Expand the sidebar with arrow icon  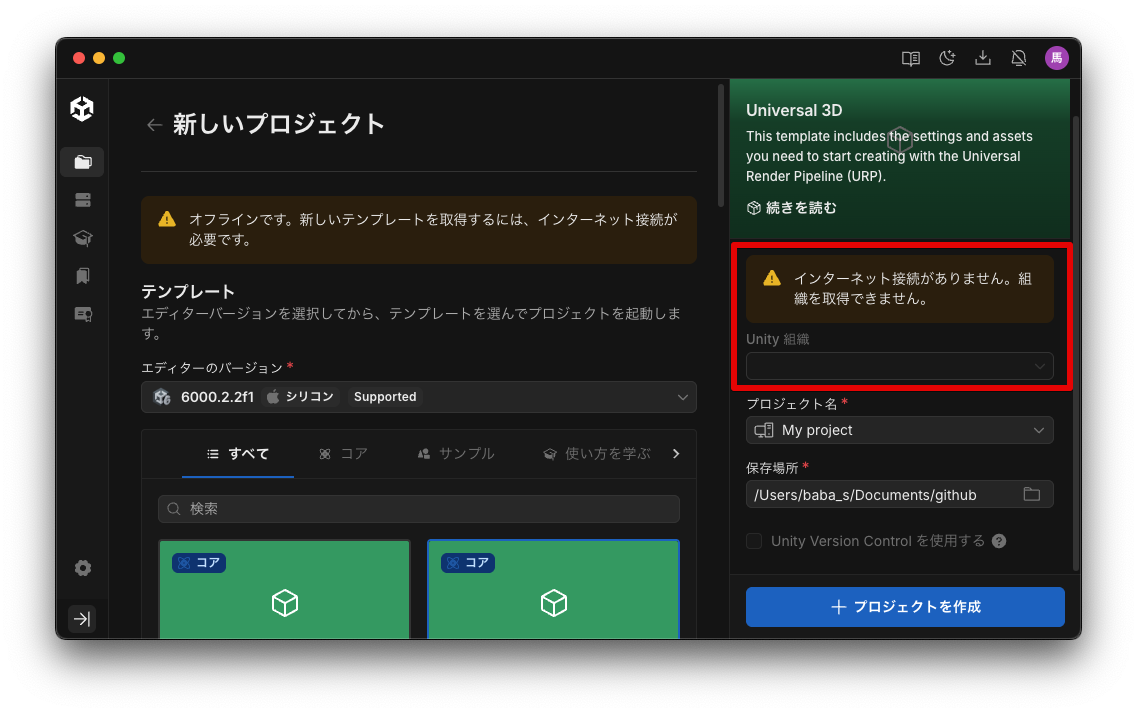pyautogui.click(x=82, y=619)
